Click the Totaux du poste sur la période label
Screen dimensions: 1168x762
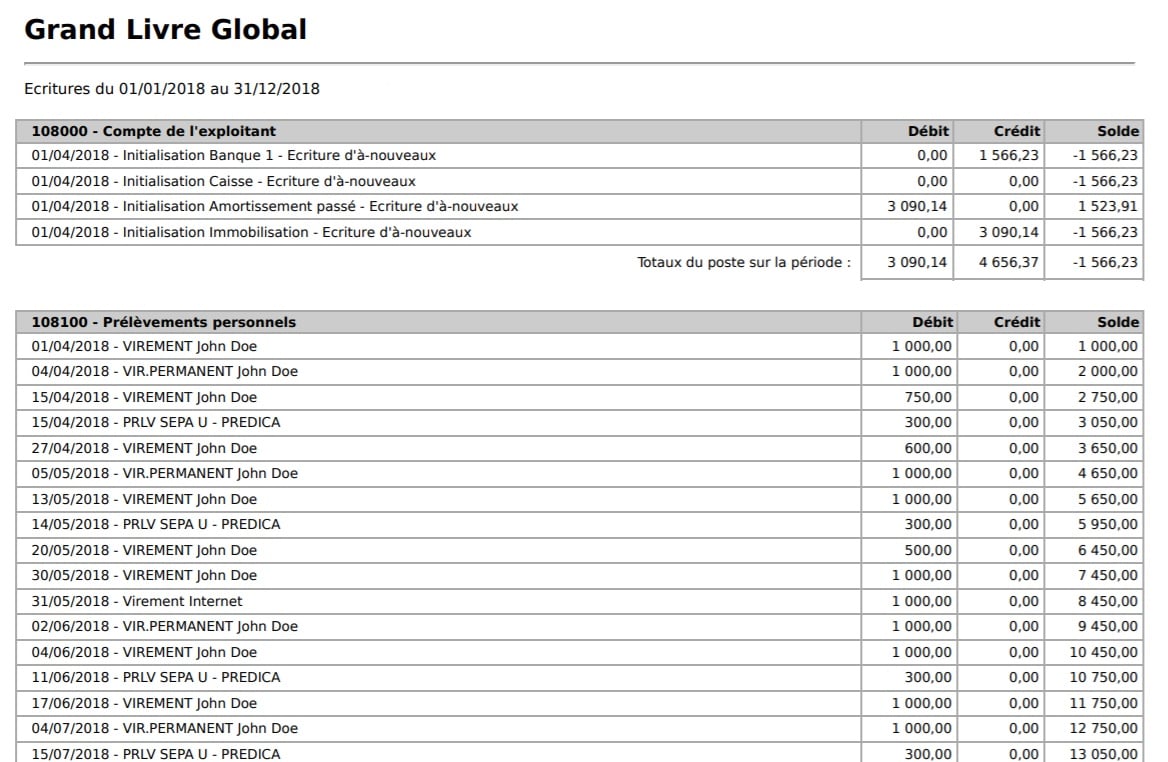coord(744,263)
